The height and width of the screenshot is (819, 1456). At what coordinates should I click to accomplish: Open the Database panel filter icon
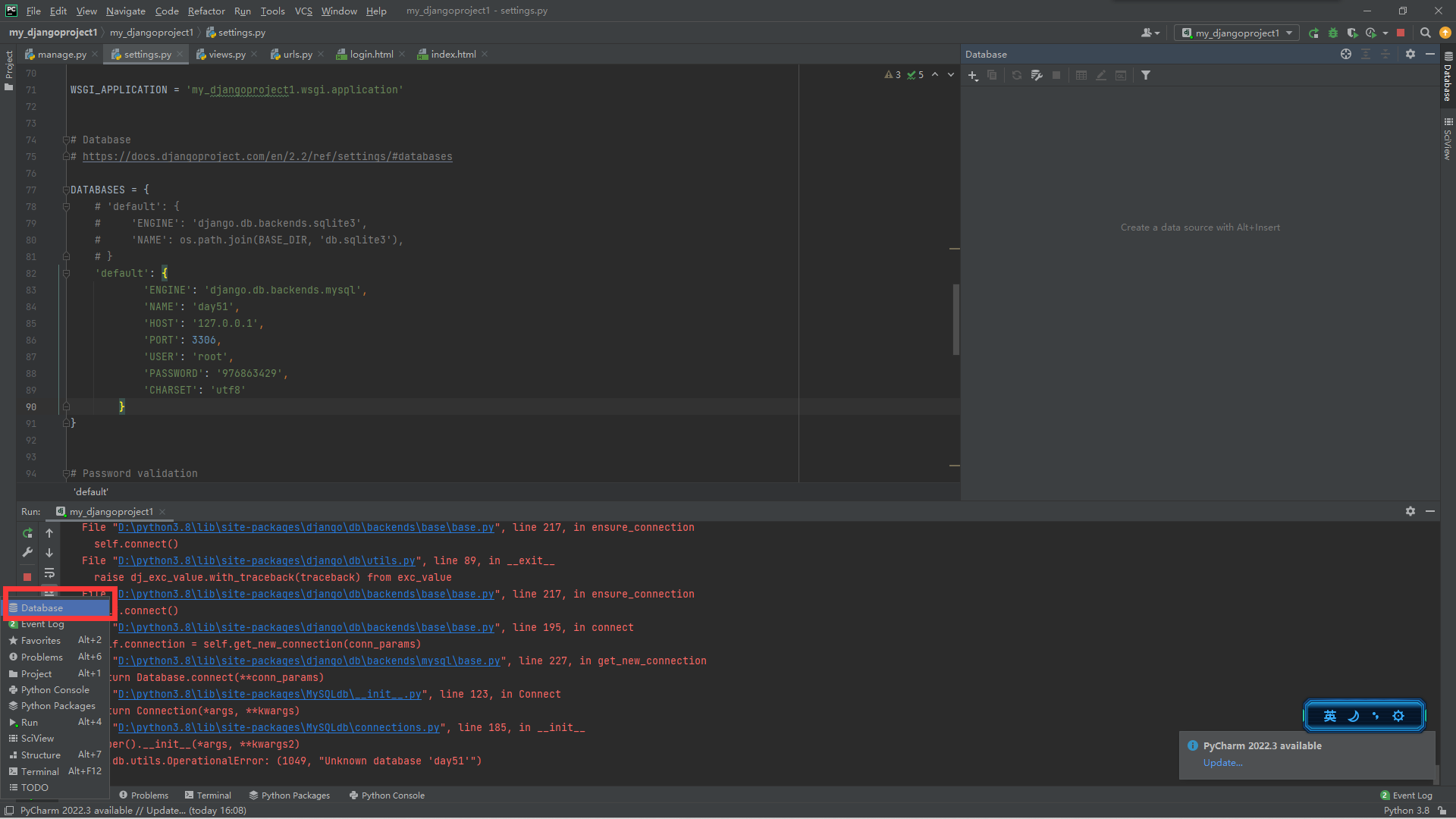click(x=1146, y=75)
